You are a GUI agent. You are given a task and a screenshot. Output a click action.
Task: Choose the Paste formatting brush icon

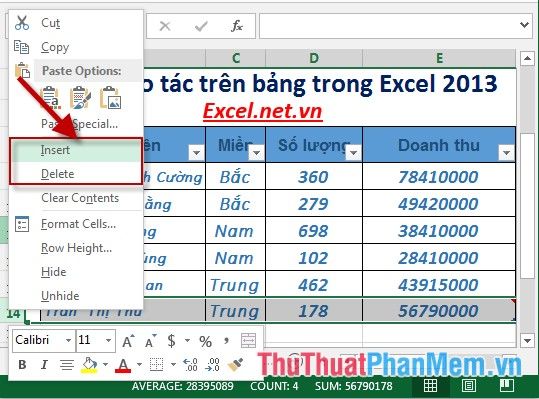(80, 98)
